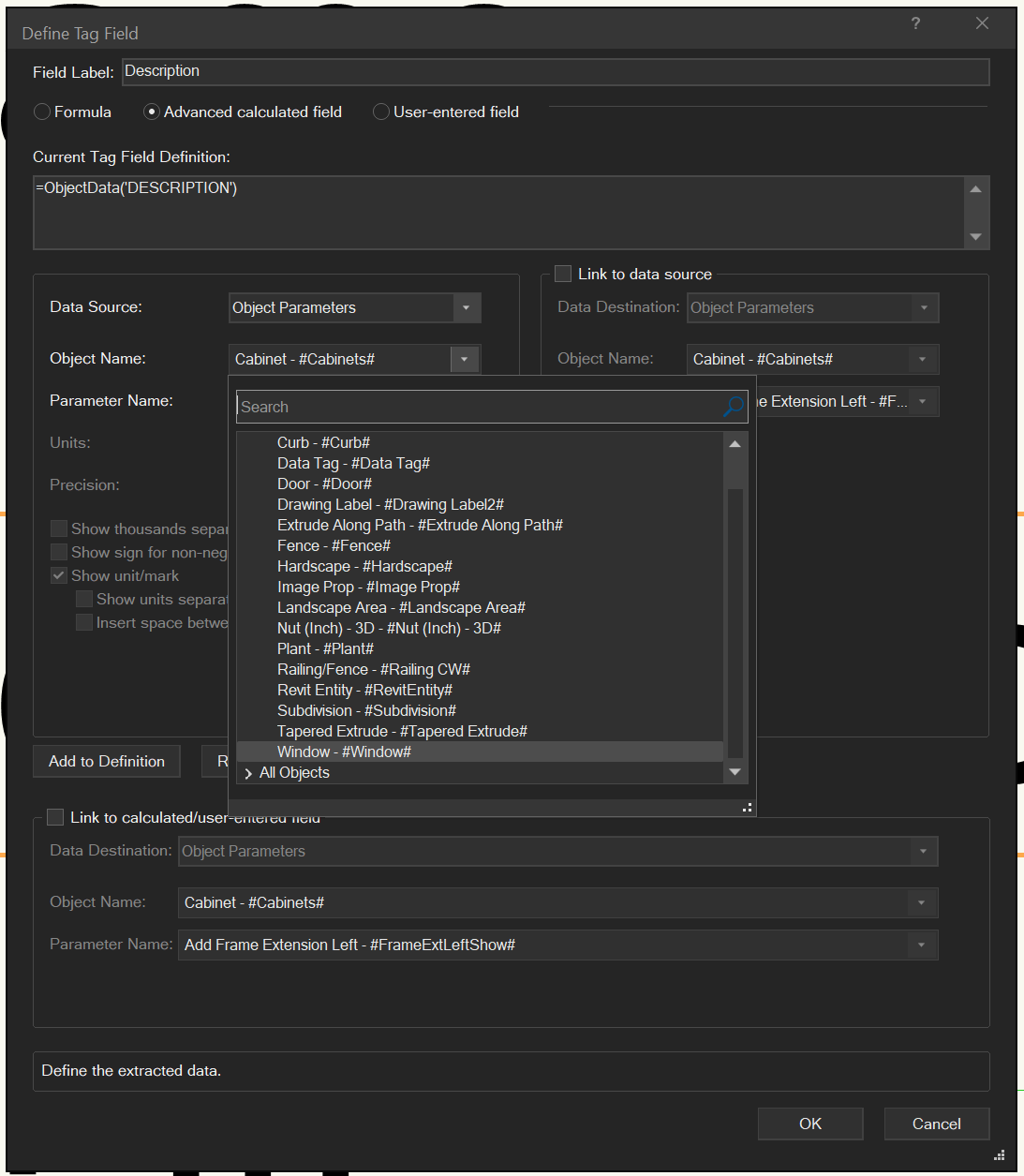The width and height of the screenshot is (1024, 1176).
Task: Click the dropdown list resize grip
Action: (747, 808)
